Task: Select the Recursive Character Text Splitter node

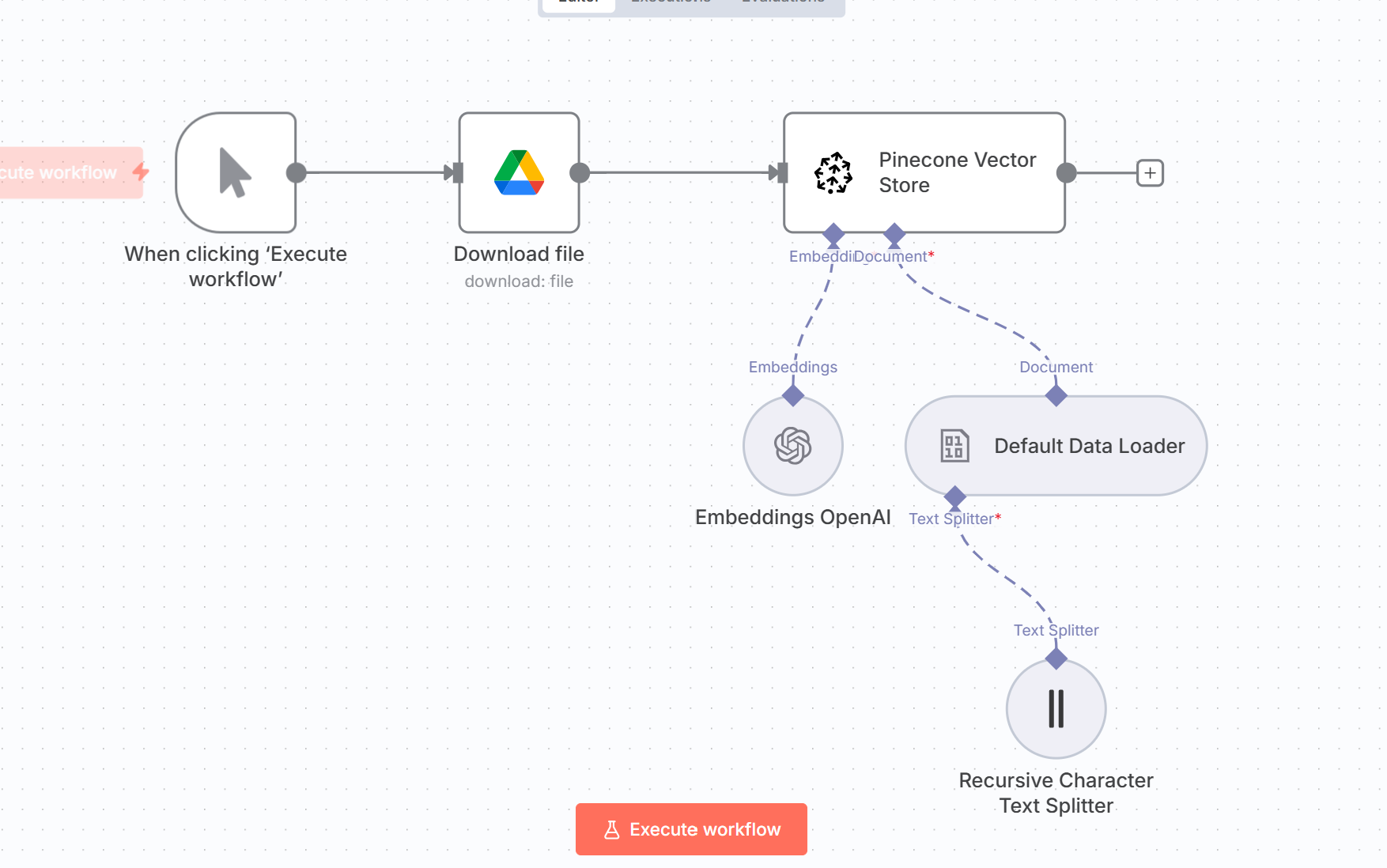Action: point(1056,708)
